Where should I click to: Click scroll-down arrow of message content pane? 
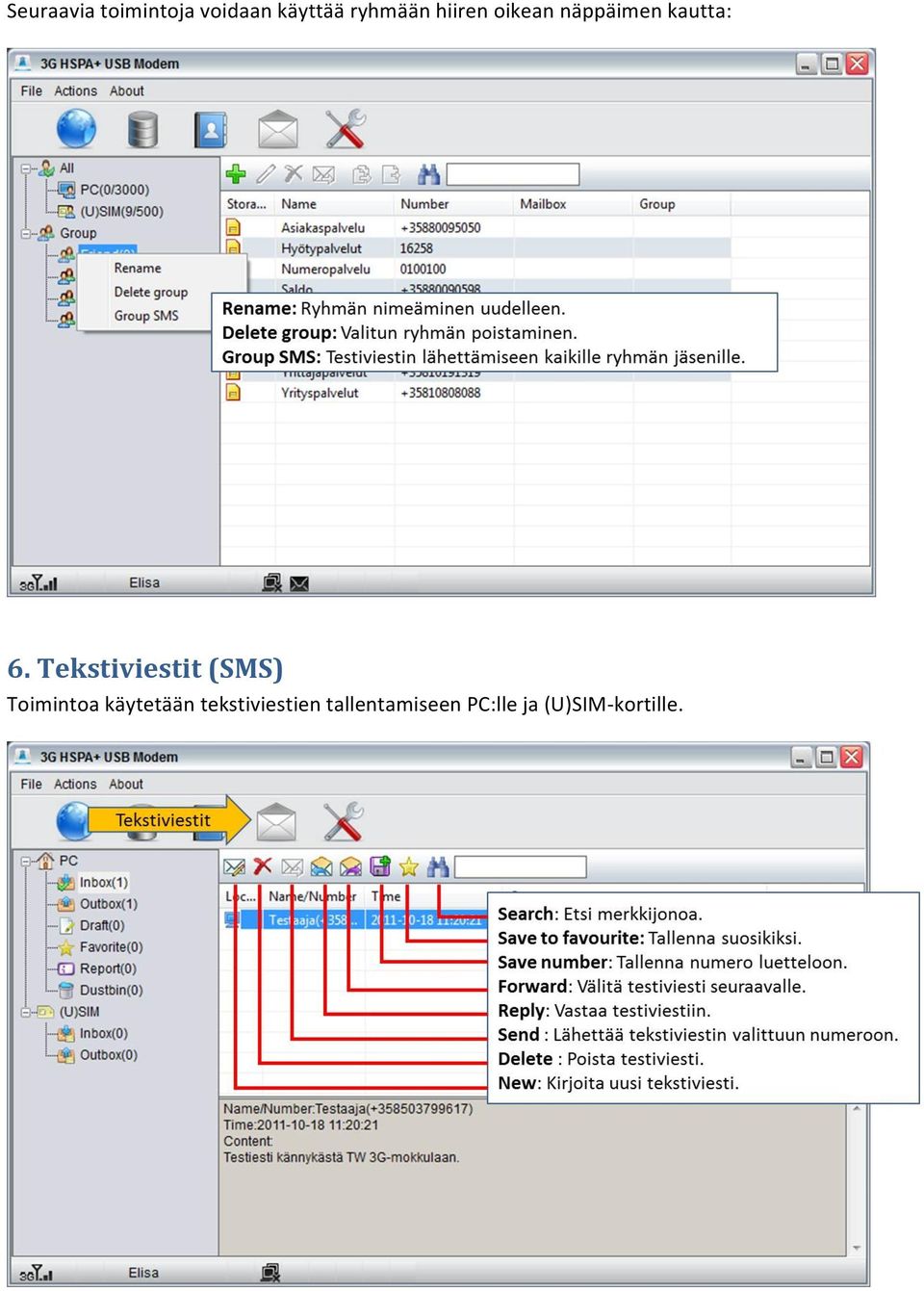point(857,1249)
